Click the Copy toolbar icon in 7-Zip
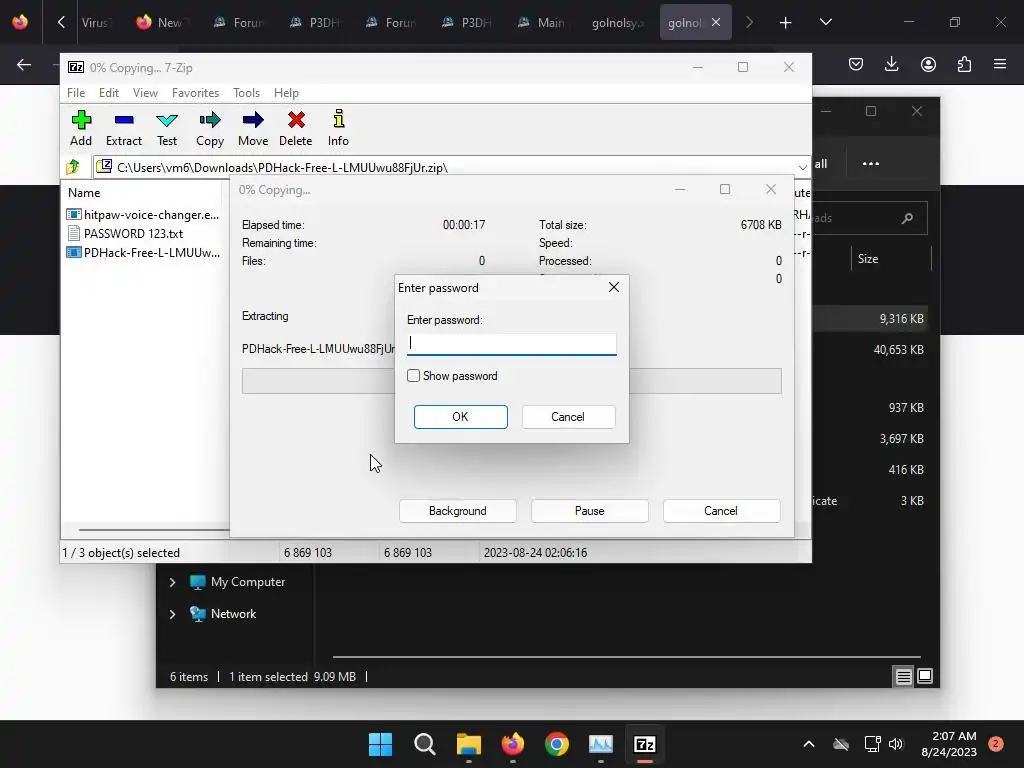Viewport: 1024px width, 768px height. (210, 127)
